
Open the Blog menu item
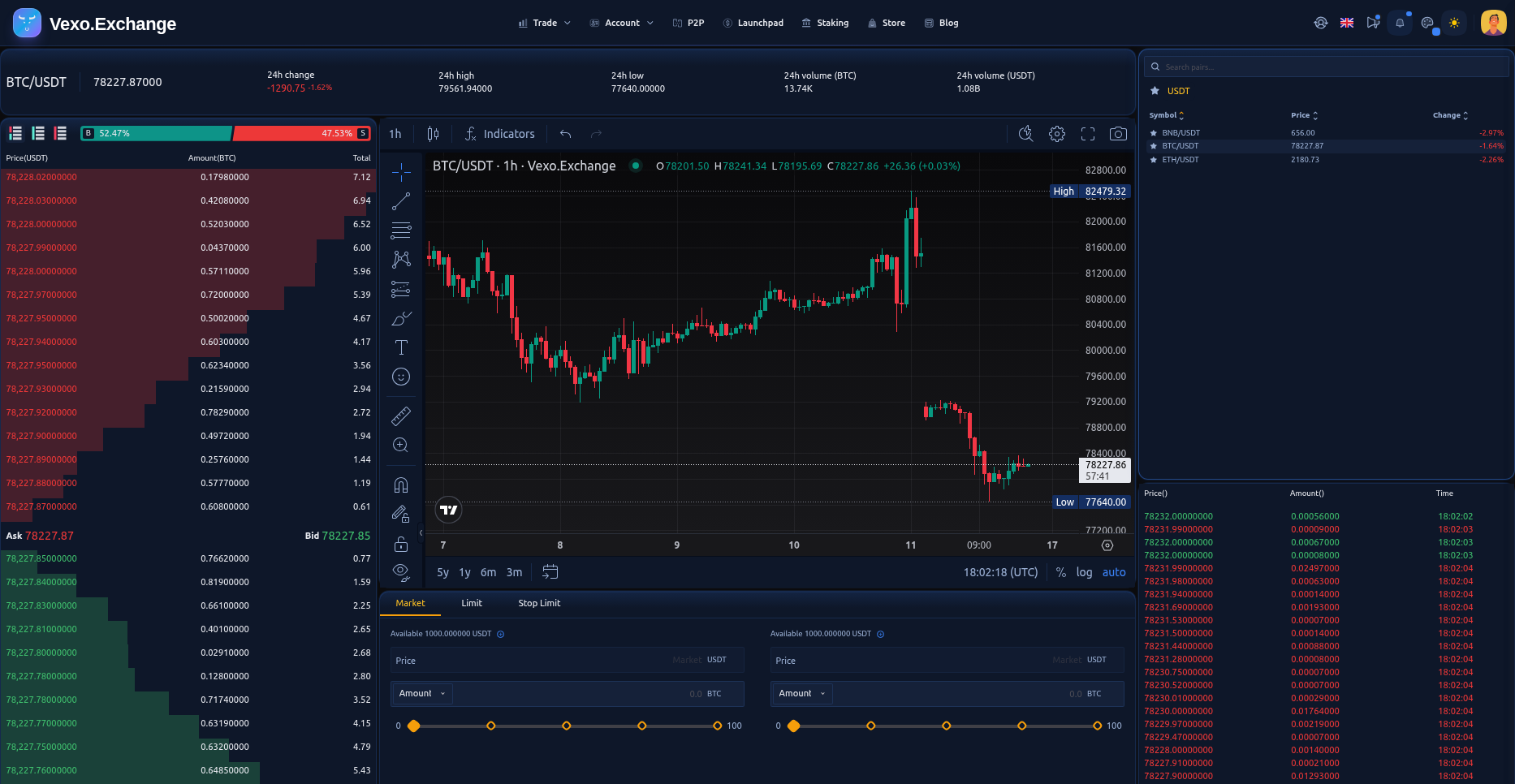click(x=941, y=23)
